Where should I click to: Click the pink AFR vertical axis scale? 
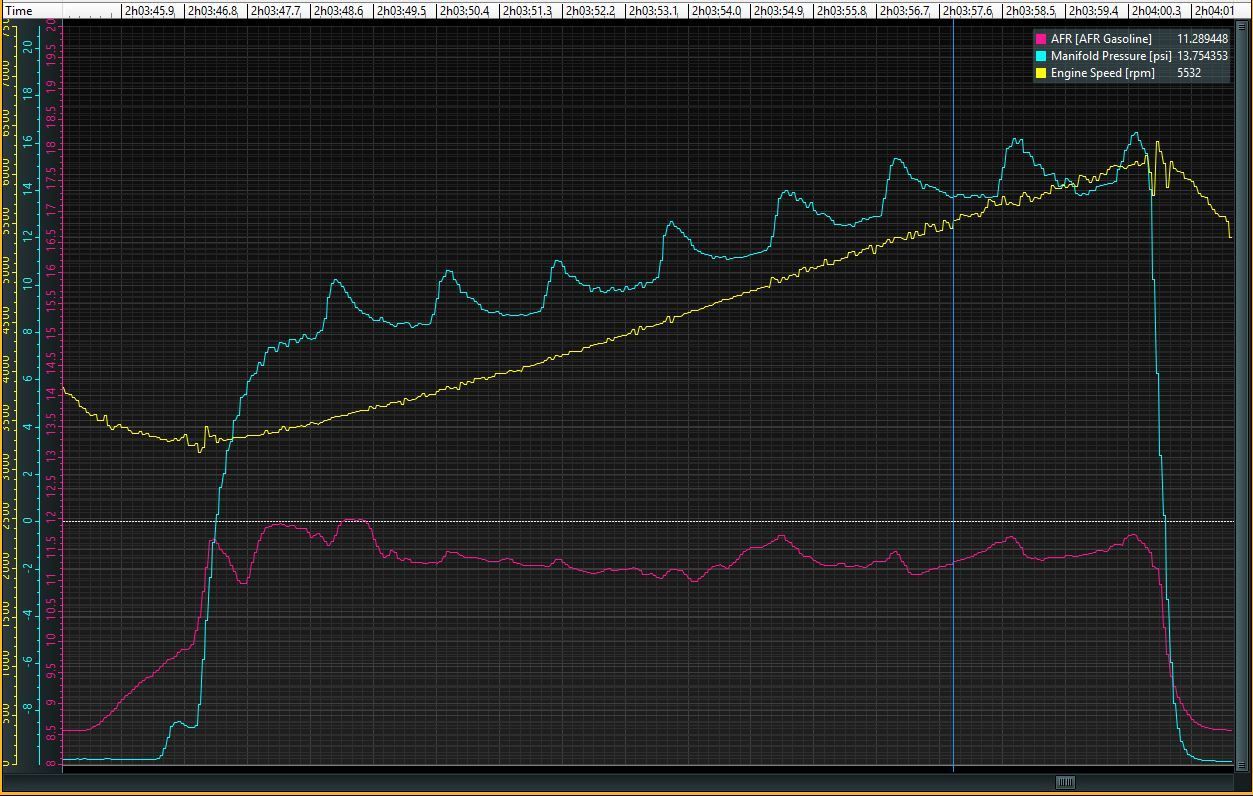pos(53,400)
